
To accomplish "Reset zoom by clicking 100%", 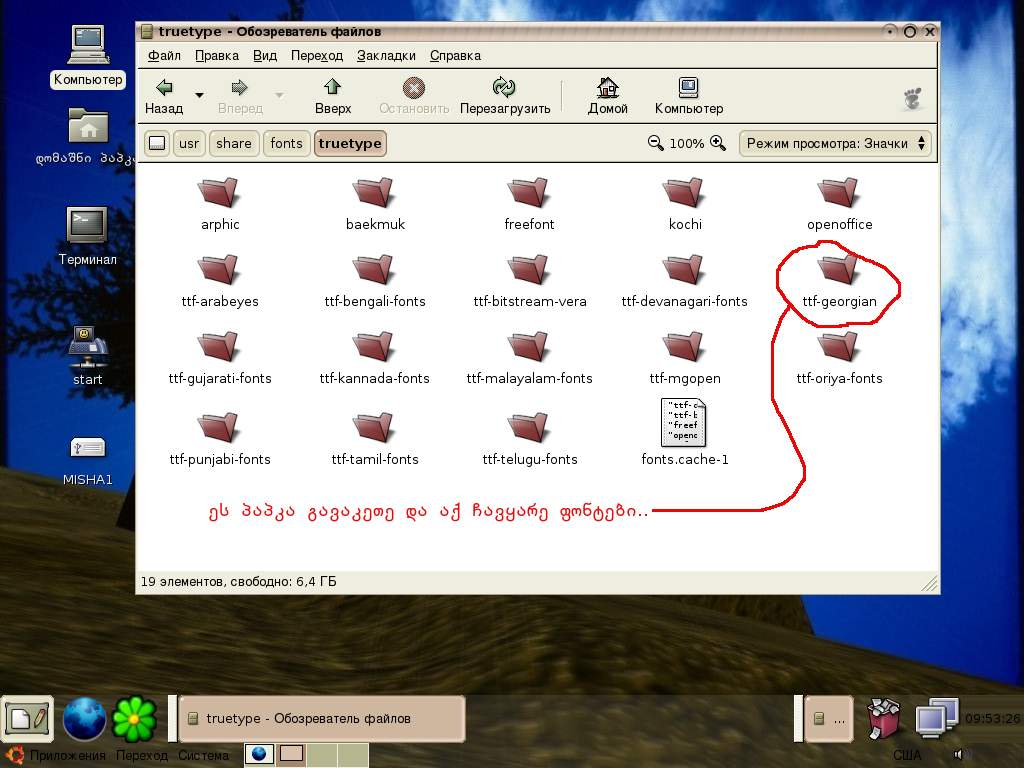I will coord(686,144).
